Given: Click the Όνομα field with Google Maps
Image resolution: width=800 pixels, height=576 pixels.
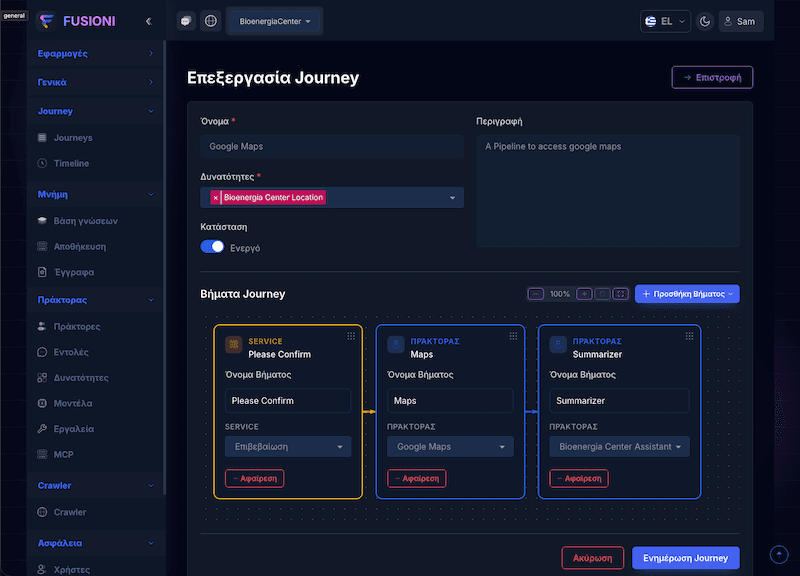Looking at the screenshot, I should pos(332,146).
